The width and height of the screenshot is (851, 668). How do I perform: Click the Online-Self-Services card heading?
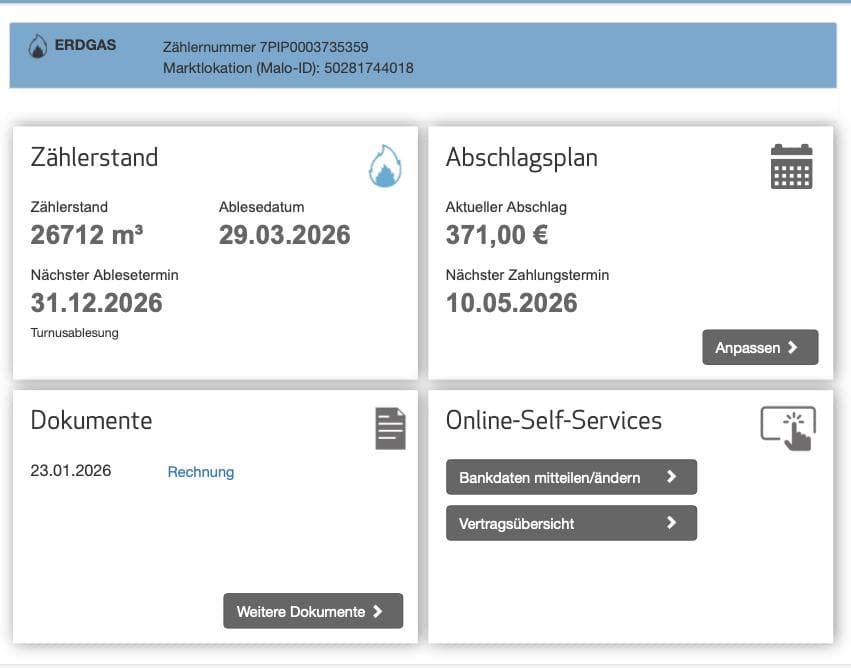pyautogui.click(x=554, y=421)
